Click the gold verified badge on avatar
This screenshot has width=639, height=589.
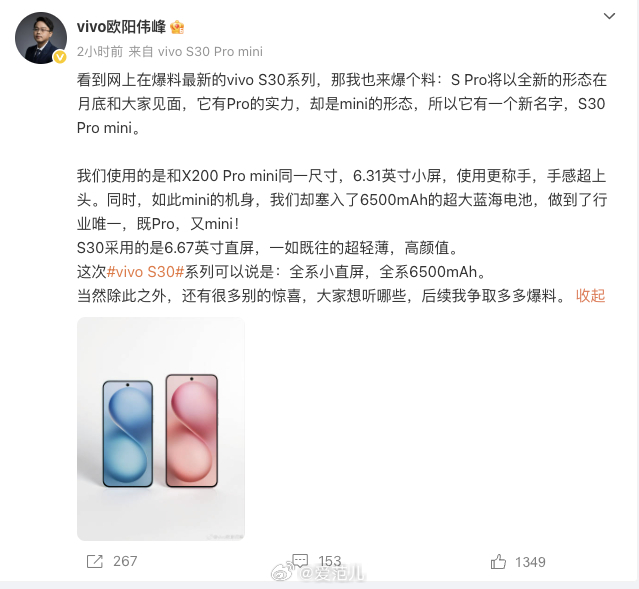[60, 57]
